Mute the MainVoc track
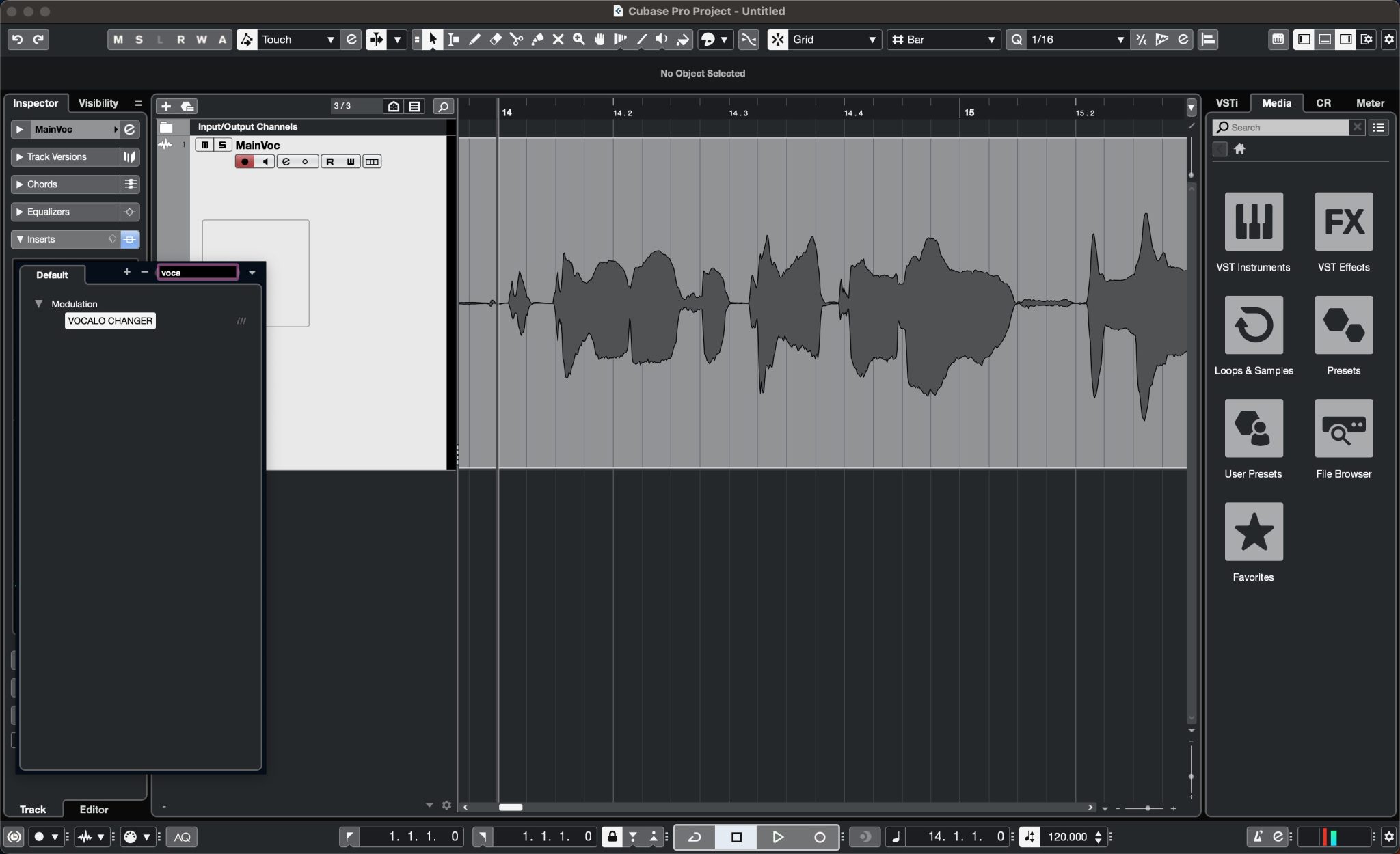Image resolution: width=1400 pixels, height=854 pixels. pyautogui.click(x=204, y=145)
